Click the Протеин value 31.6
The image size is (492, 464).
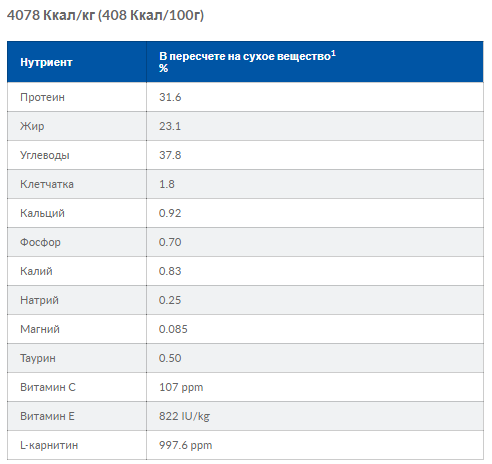tap(170, 97)
